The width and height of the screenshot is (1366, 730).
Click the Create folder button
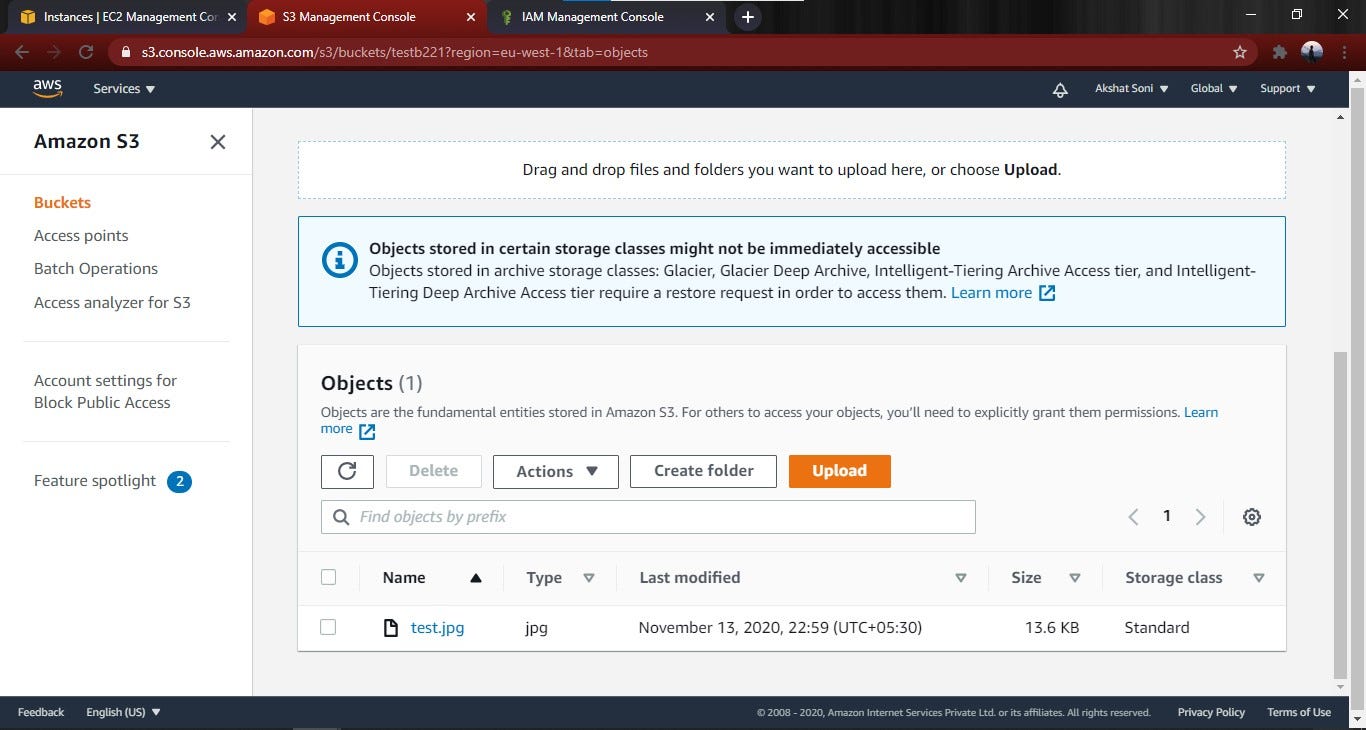(x=703, y=471)
